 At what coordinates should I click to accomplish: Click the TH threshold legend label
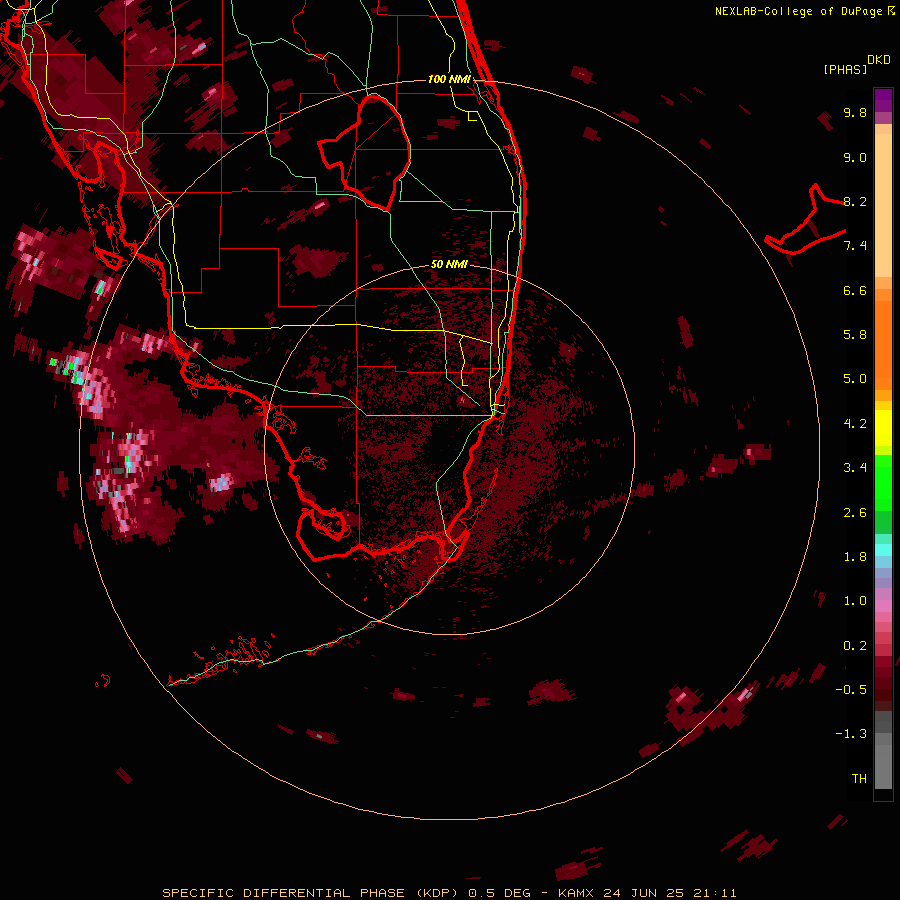[859, 779]
